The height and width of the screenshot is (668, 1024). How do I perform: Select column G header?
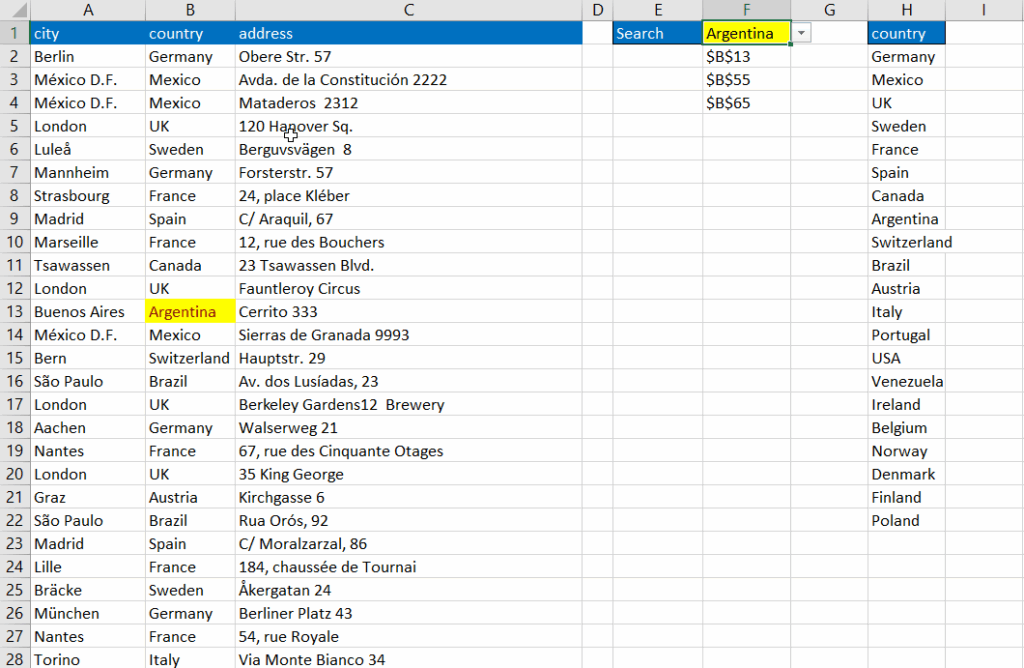829,10
